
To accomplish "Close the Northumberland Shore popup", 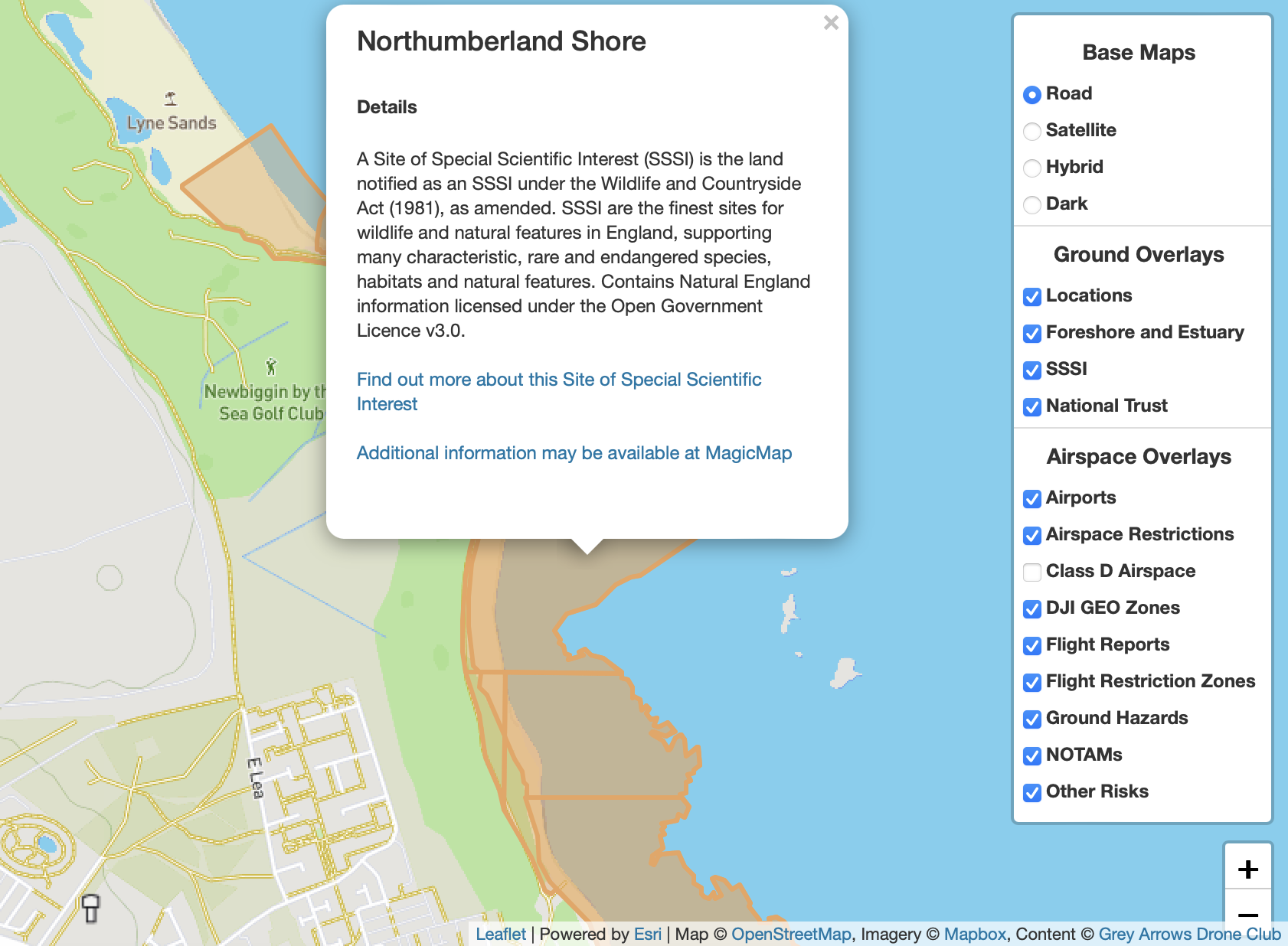I will click(831, 23).
